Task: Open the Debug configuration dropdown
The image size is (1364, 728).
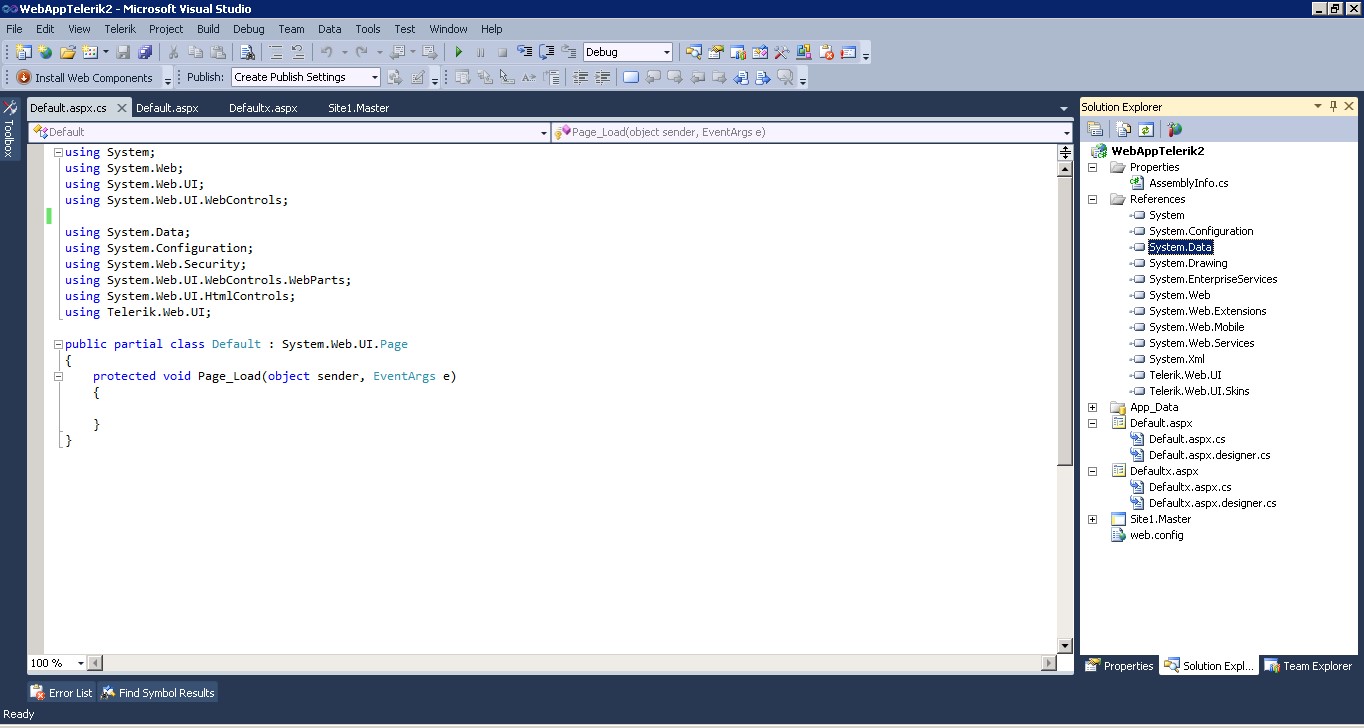Action: [667, 52]
